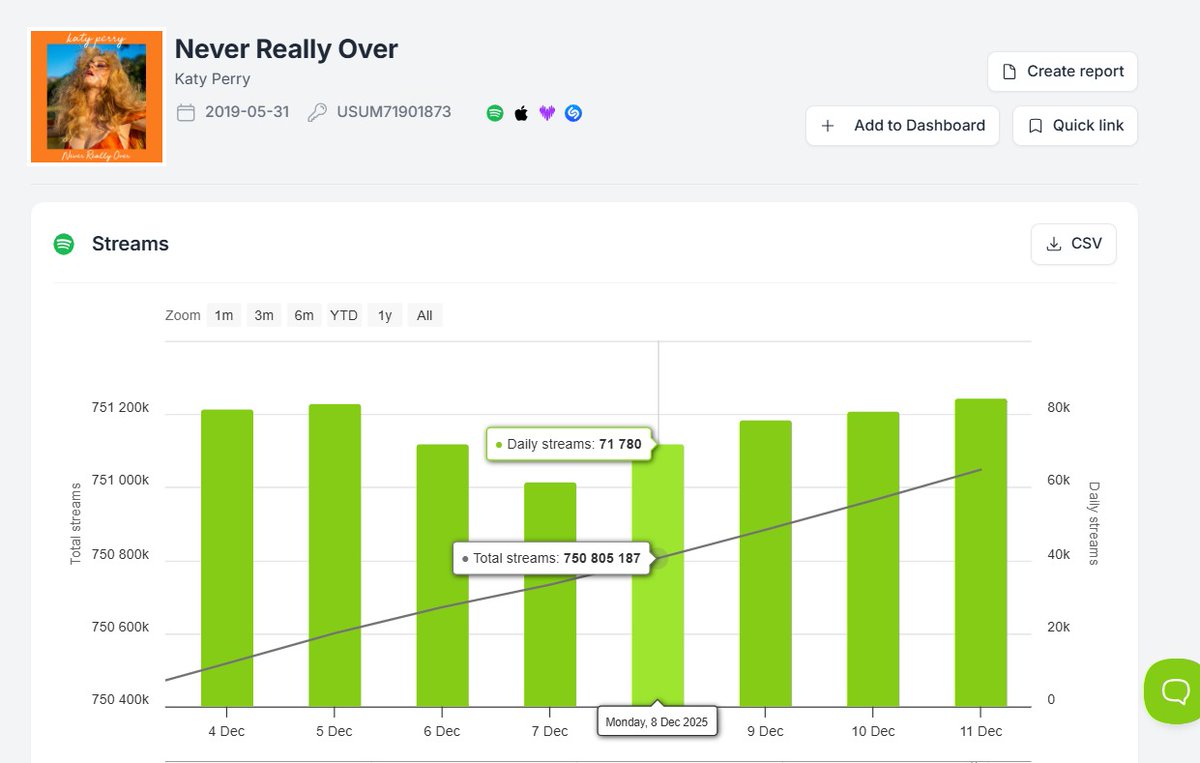Click the 9 Dec x-axis label
Viewport: 1200px width, 763px height.
coord(766,731)
